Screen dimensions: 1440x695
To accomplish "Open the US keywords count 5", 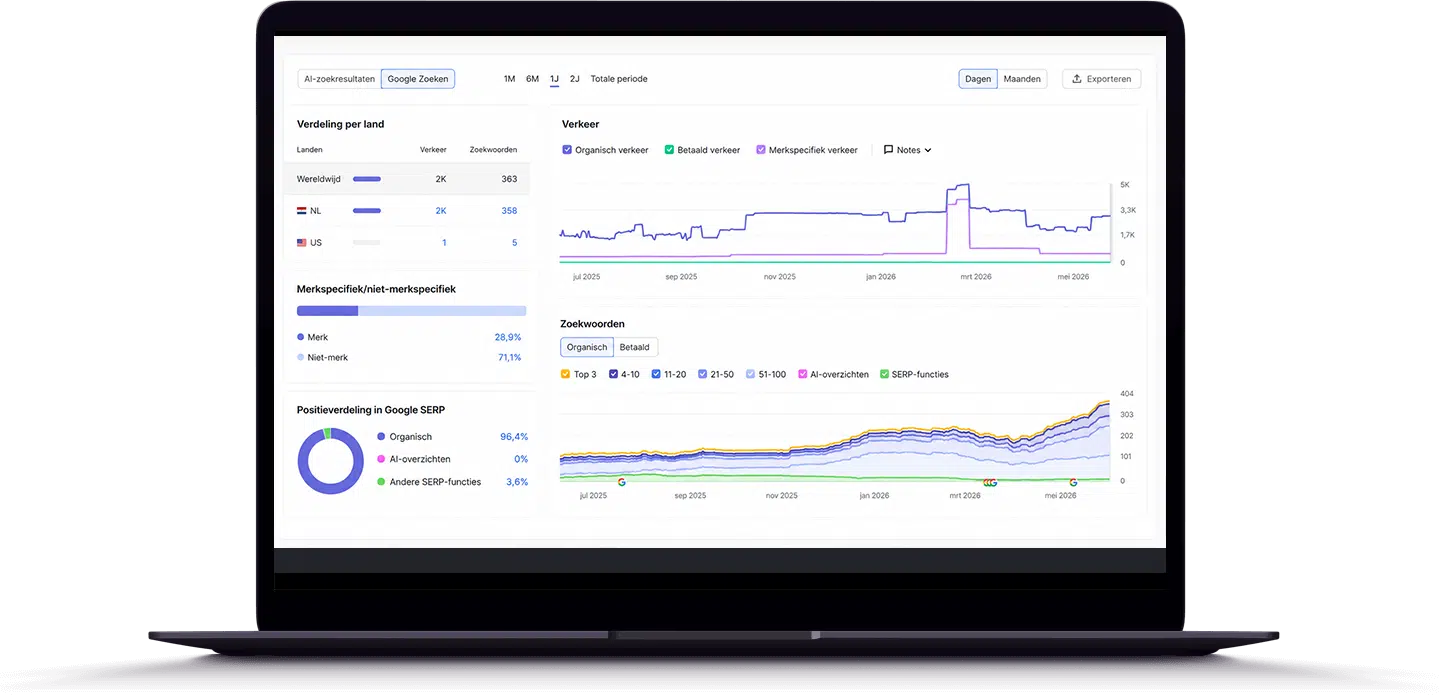I will pos(515,243).
